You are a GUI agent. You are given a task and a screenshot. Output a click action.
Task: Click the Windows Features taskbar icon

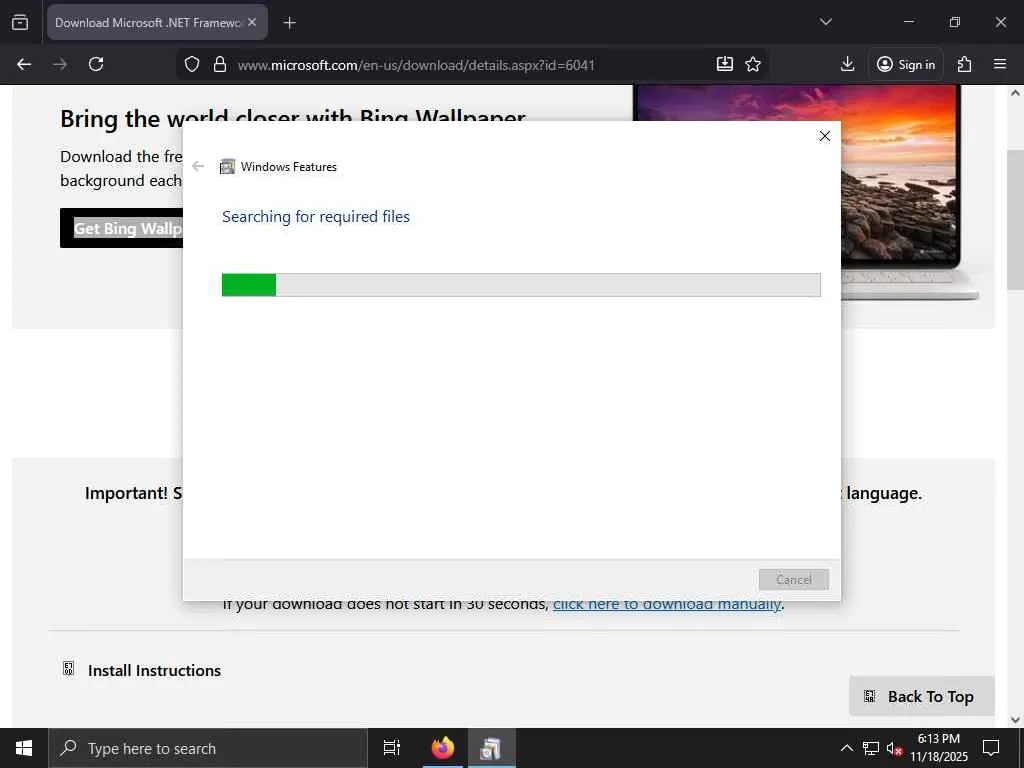point(490,748)
